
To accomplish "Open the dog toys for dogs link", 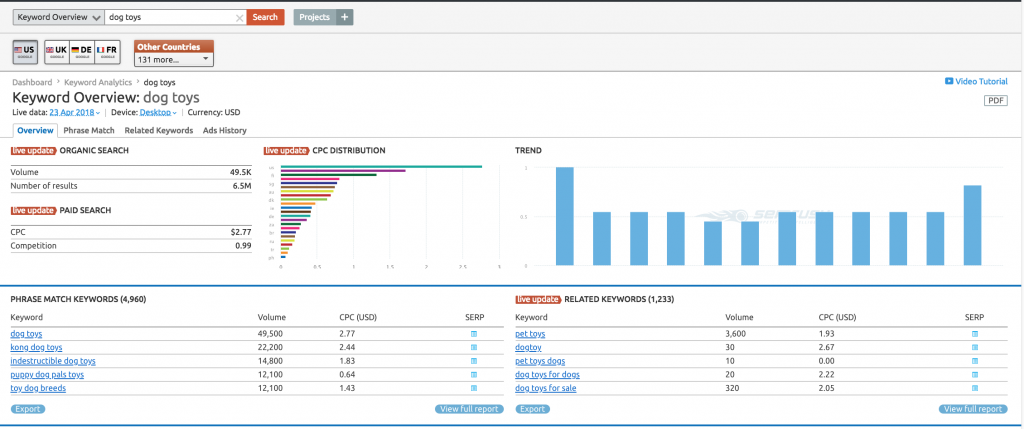I will coord(548,375).
